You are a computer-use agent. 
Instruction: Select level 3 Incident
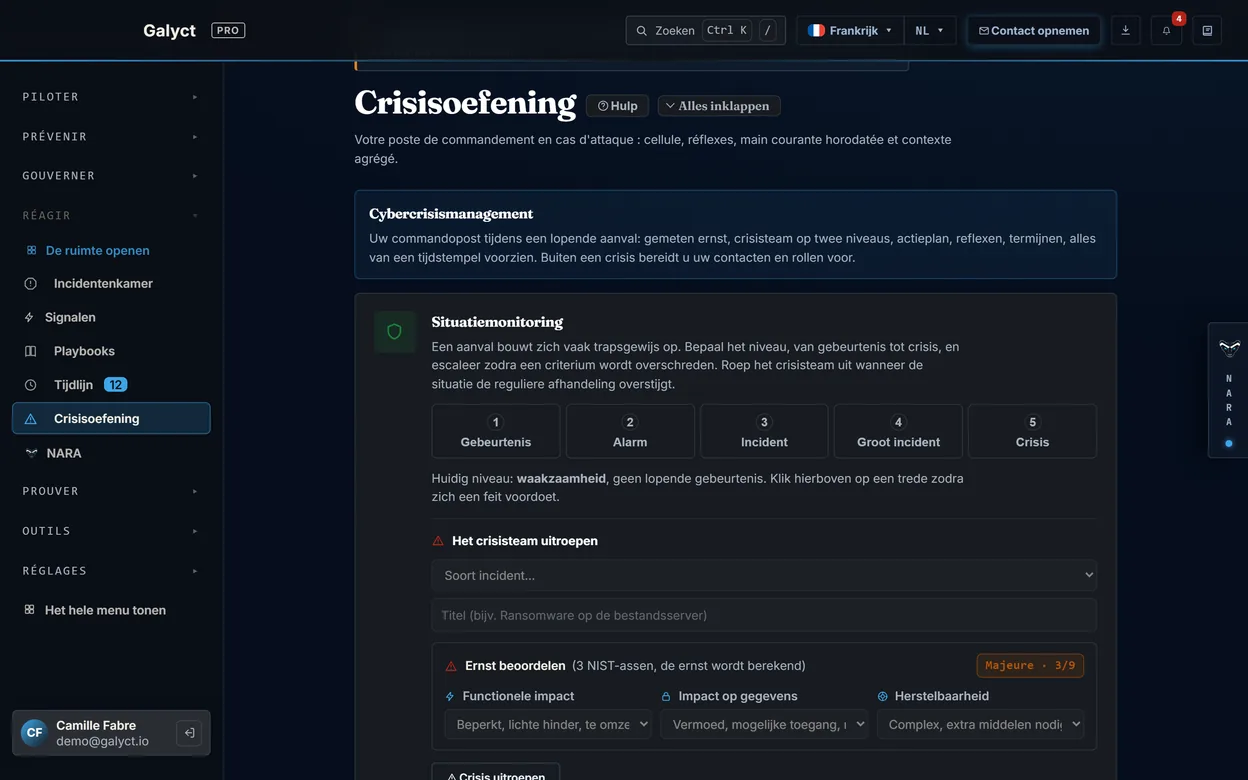[x=764, y=431]
